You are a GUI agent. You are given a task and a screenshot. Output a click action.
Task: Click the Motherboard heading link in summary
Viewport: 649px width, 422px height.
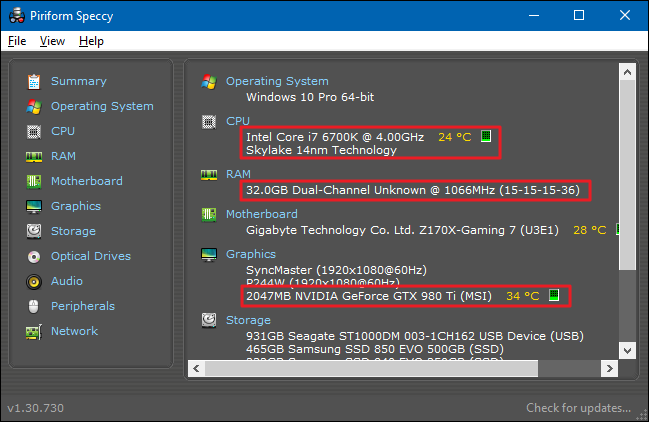tap(262, 214)
